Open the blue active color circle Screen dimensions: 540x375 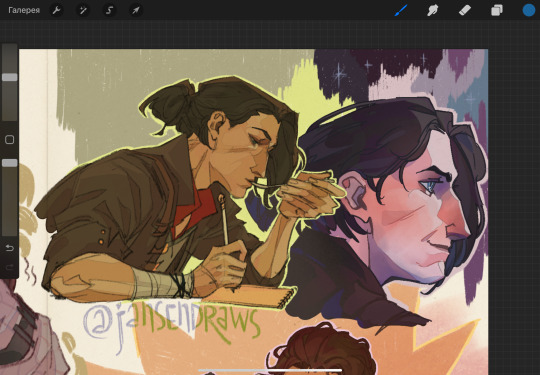click(529, 10)
